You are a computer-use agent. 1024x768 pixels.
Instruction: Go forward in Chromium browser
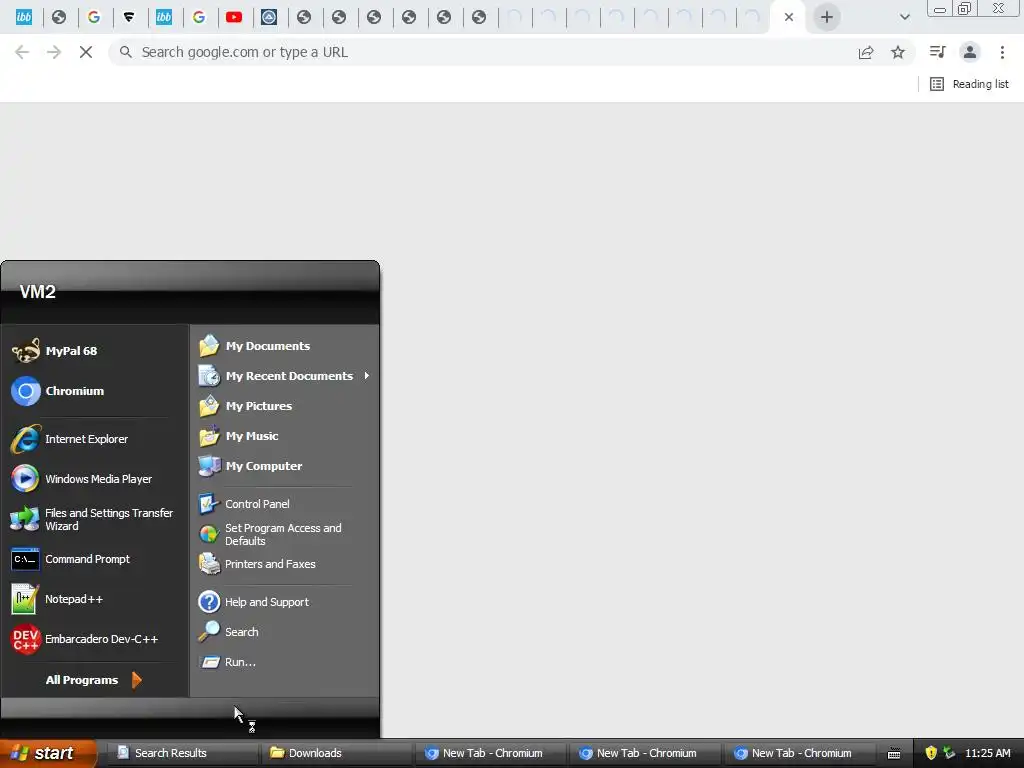point(54,52)
